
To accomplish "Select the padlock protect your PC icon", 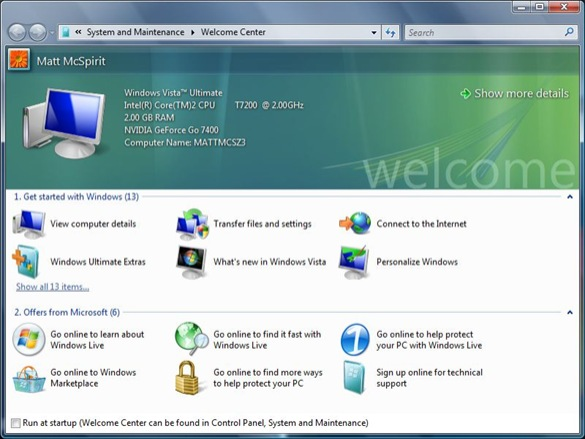I will [187, 377].
